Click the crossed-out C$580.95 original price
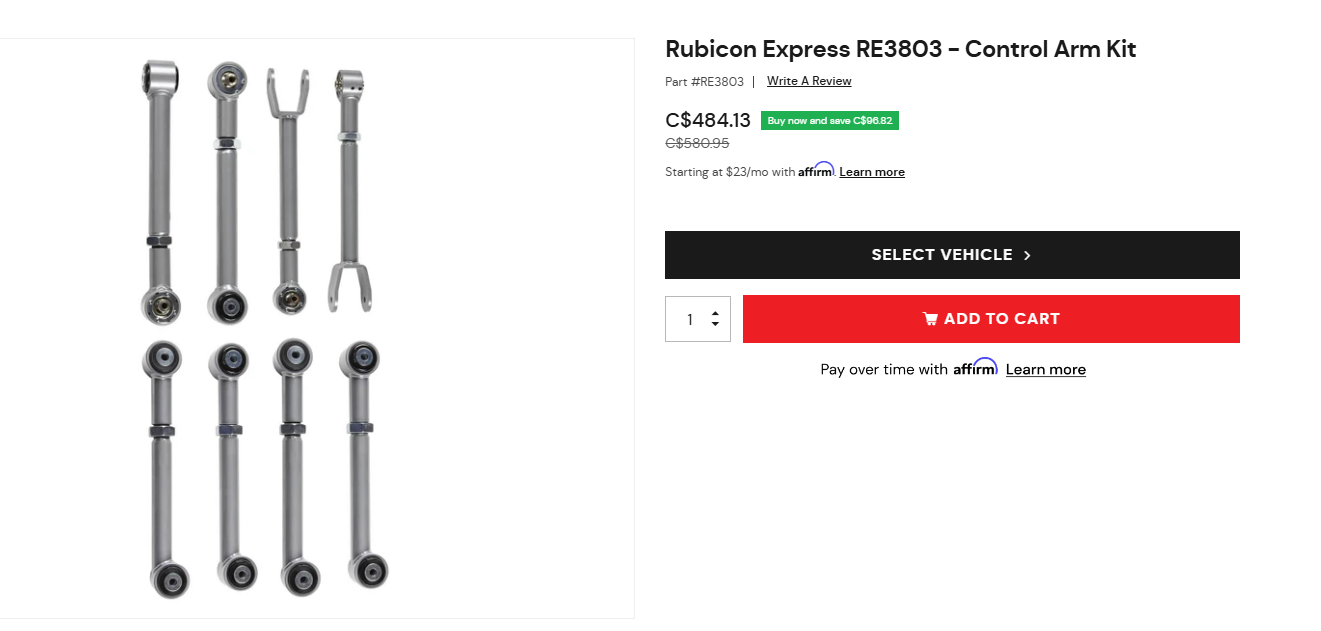This screenshot has height=631, width=1321. point(697,143)
